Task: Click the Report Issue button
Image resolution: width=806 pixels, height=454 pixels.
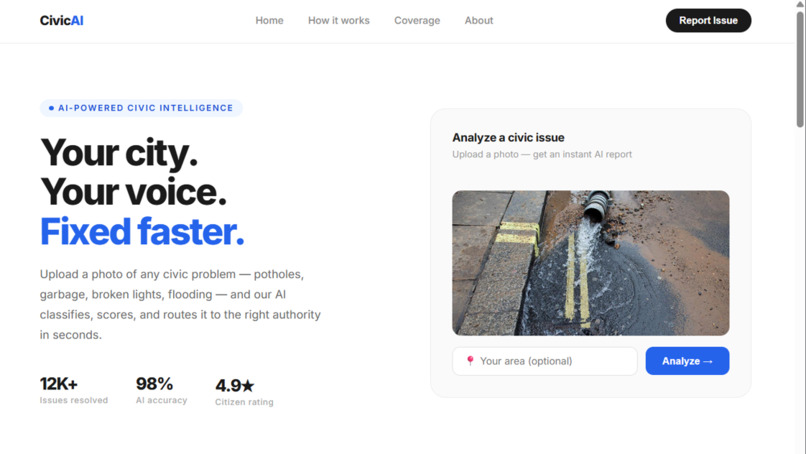Action: [x=708, y=21]
